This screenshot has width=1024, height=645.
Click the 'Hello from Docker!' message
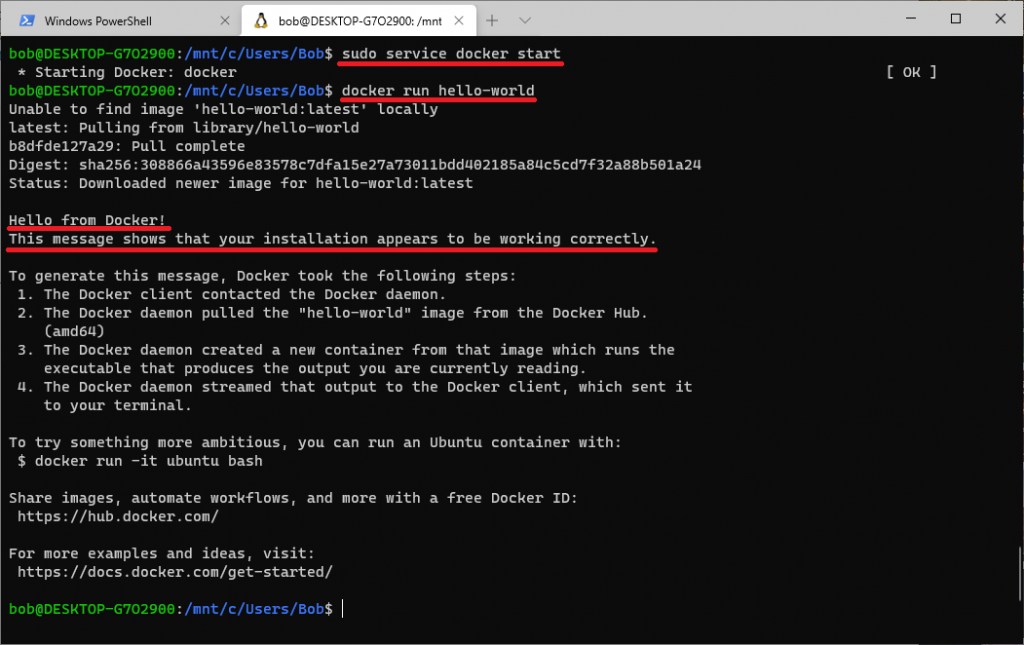coord(88,220)
